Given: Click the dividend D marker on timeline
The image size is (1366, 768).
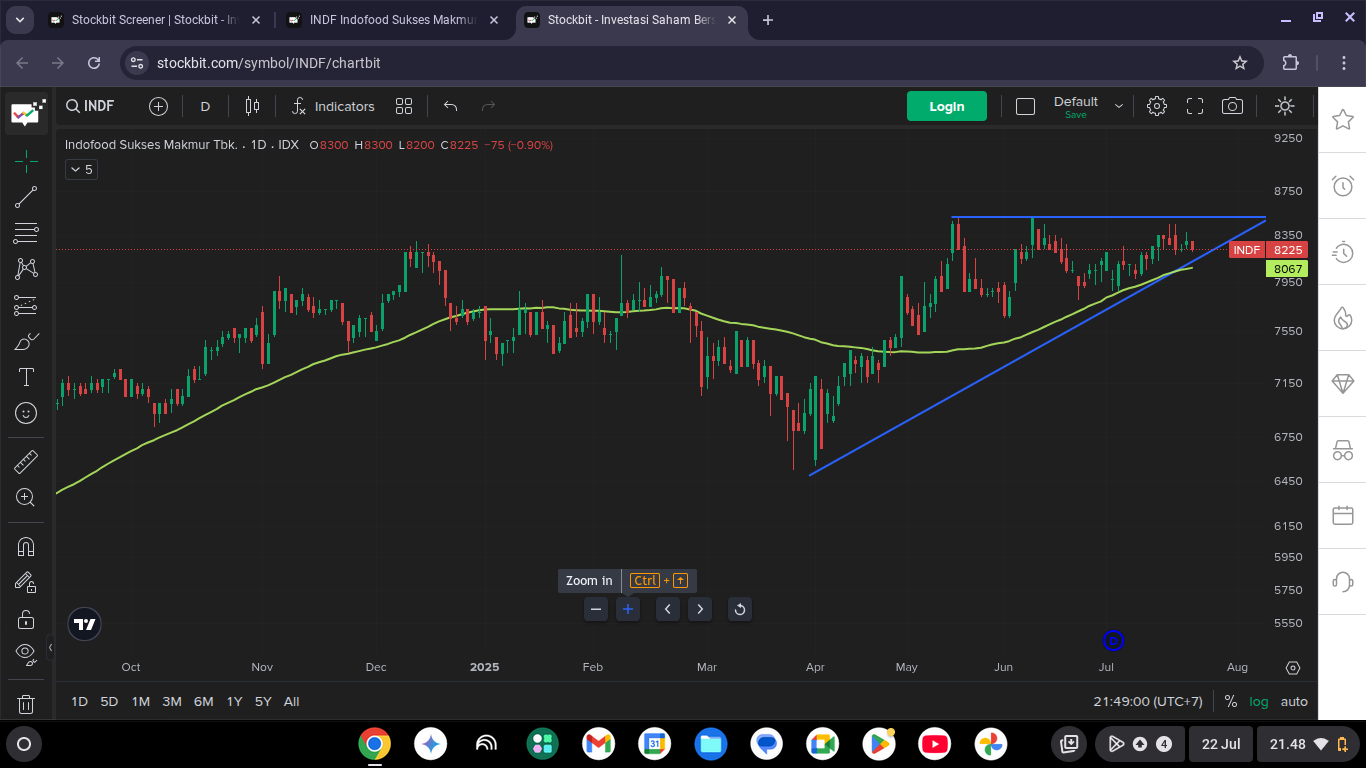Looking at the screenshot, I should 1113,641.
